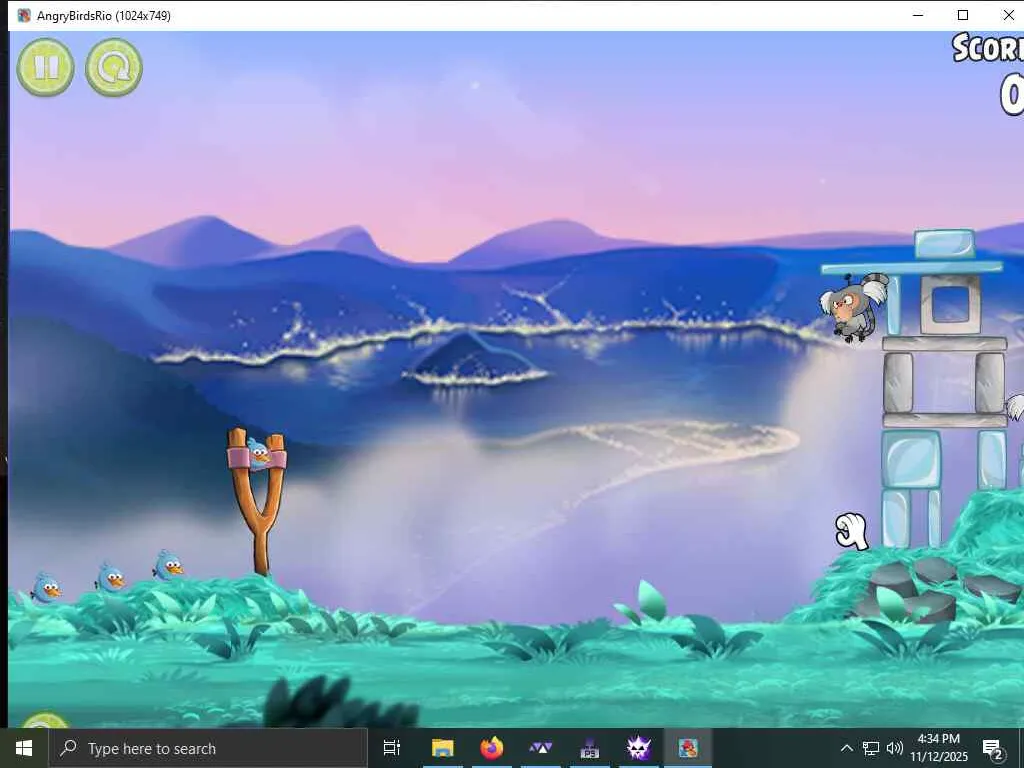Click the AngryBirdsRio icon in title bar
Viewport: 1024px width, 768px height.
24,15
